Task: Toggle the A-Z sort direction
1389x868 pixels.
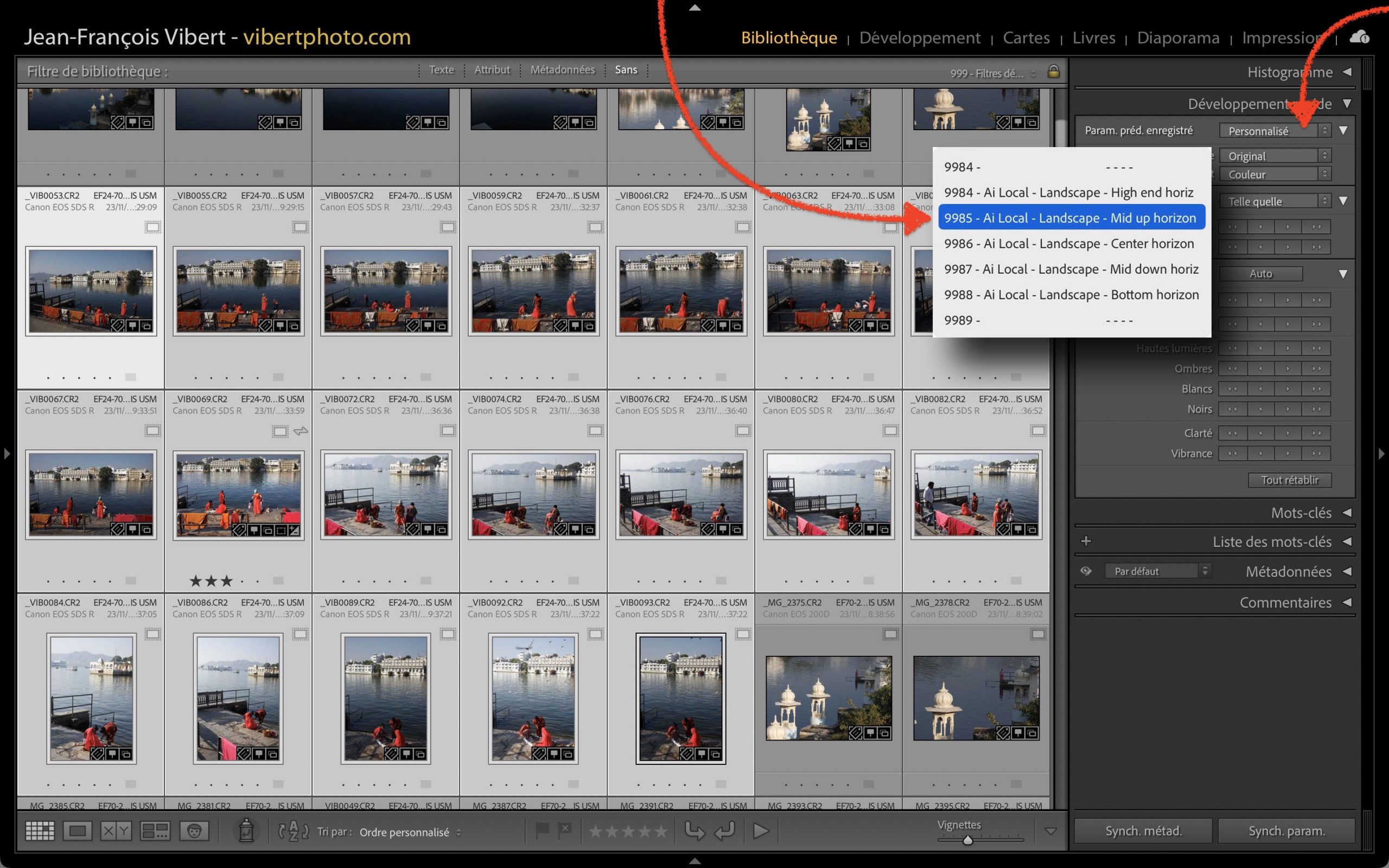Action: (x=294, y=831)
